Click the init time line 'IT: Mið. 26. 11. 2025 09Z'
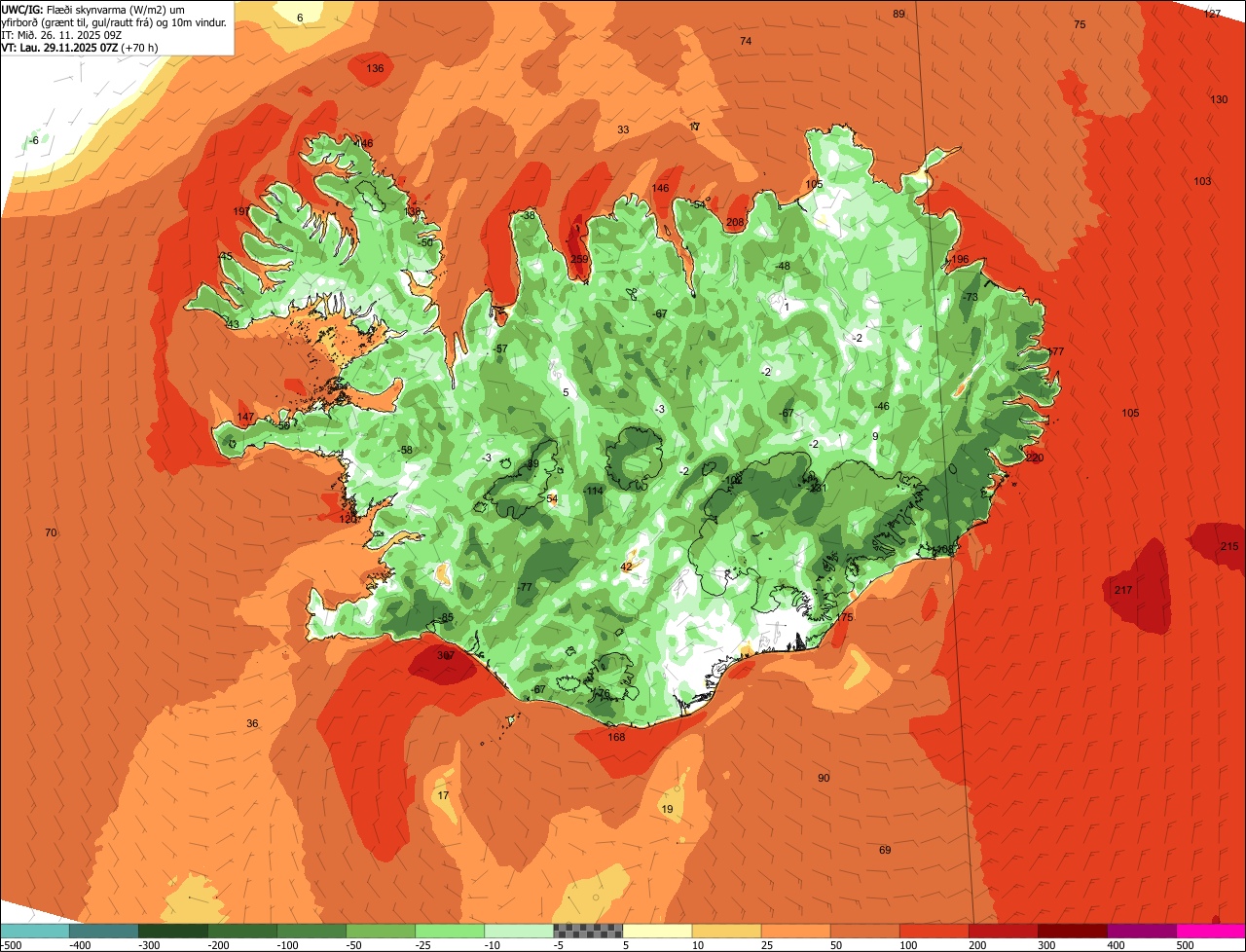1246x952 pixels. pos(62,33)
